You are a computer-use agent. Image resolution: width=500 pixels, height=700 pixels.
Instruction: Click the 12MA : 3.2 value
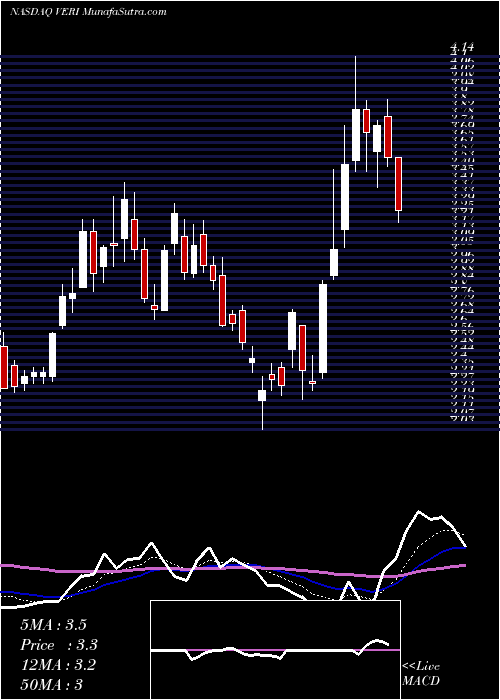pos(58,665)
